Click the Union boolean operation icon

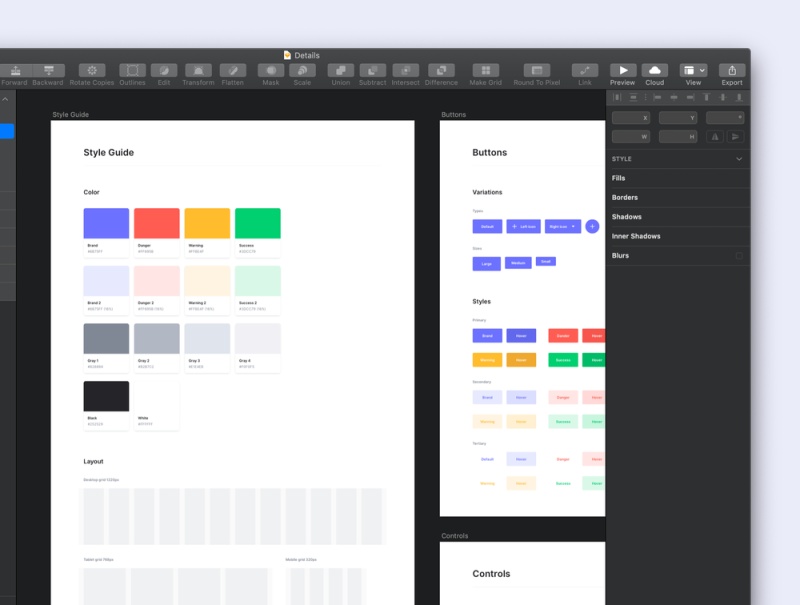click(x=340, y=70)
